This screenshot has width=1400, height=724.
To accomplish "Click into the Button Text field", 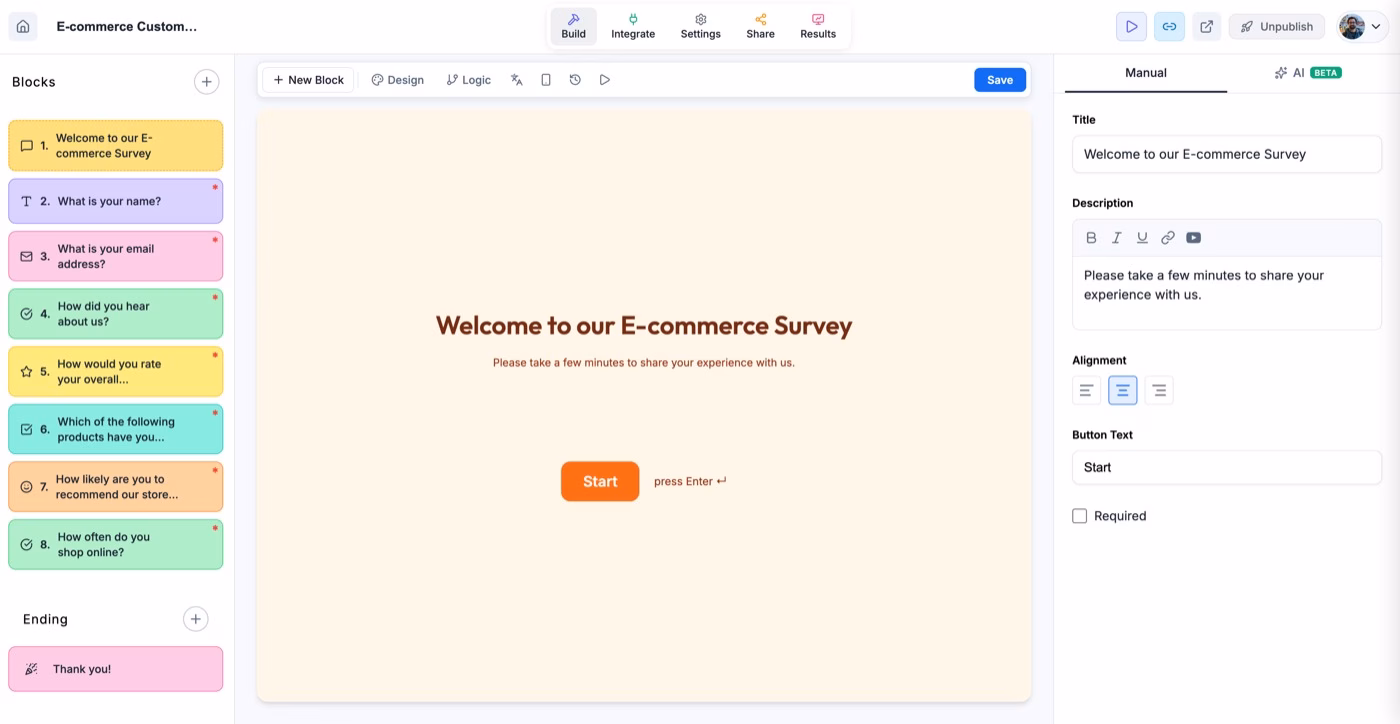I will [1227, 467].
